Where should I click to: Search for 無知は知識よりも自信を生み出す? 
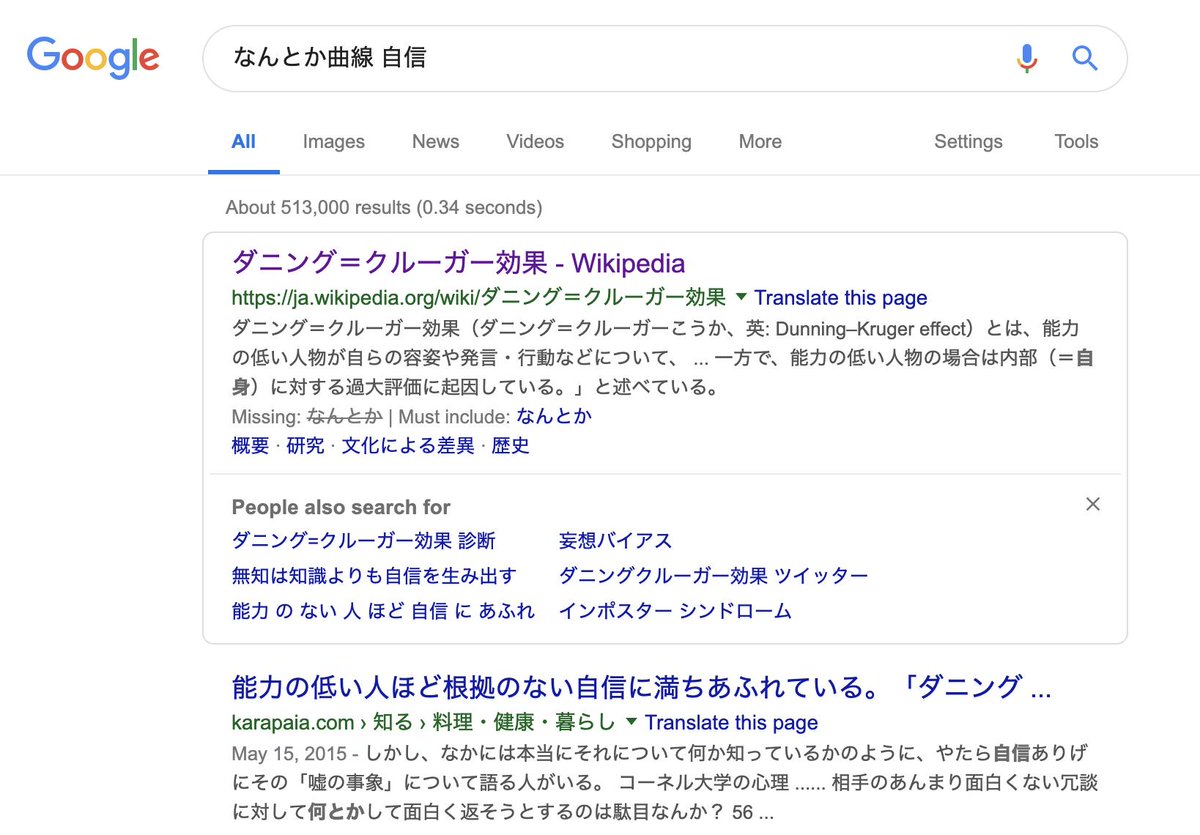point(374,576)
